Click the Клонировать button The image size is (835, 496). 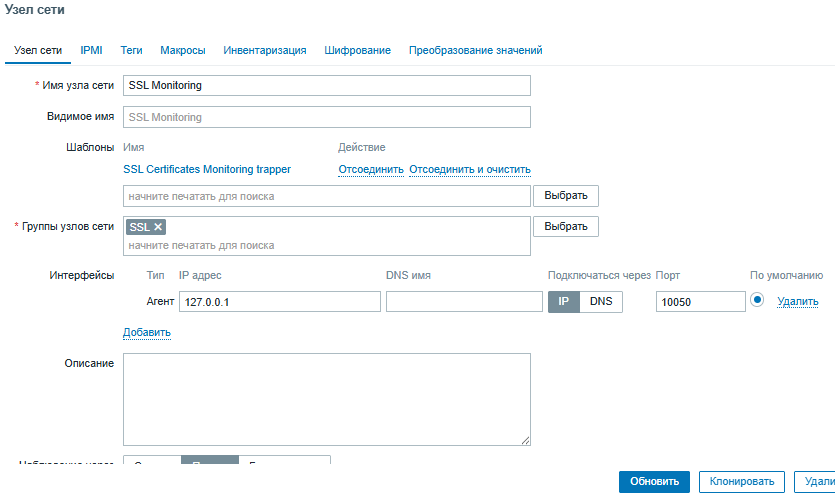(741, 482)
